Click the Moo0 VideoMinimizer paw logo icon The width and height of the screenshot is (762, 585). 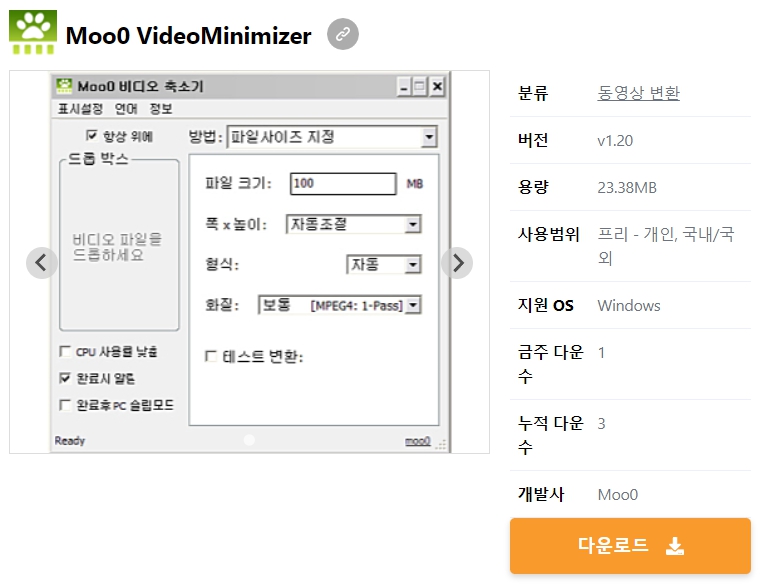point(33,32)
